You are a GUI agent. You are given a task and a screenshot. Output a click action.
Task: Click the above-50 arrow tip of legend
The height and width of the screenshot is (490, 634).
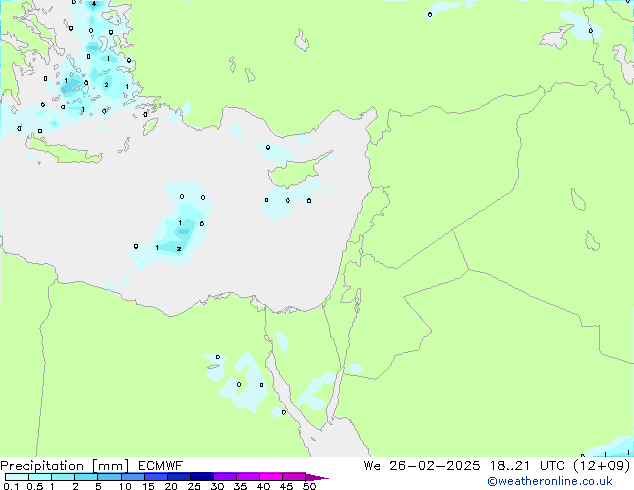click(x=317, y=477)
